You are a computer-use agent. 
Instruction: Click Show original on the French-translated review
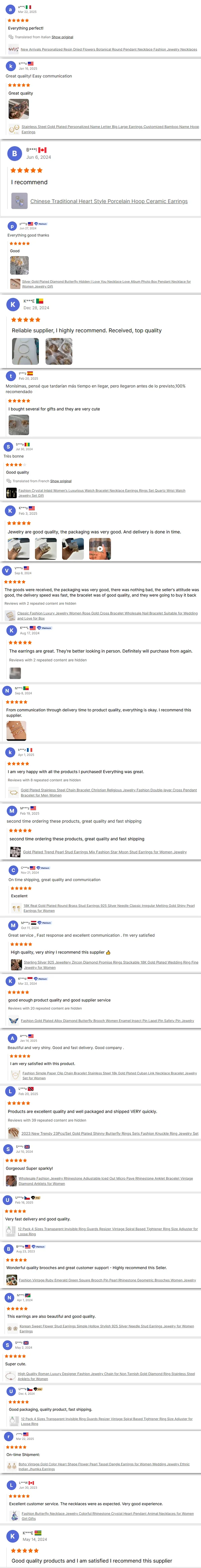(x=60, y=481)
